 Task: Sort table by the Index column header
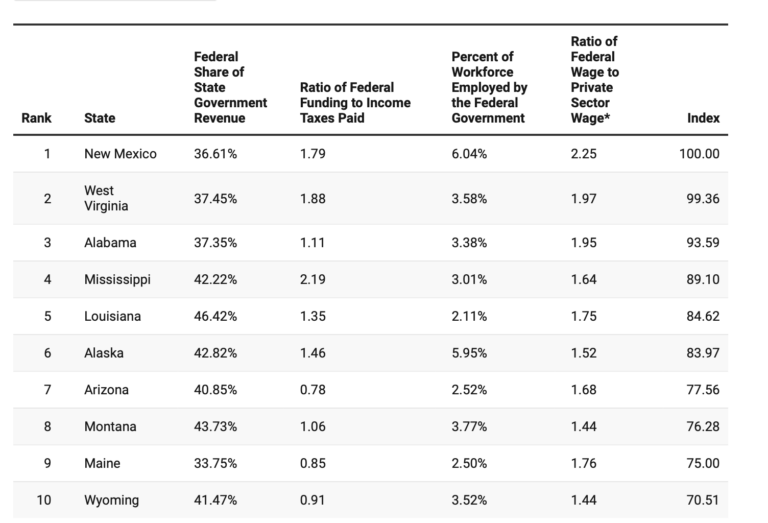click(x=703, y=118)
